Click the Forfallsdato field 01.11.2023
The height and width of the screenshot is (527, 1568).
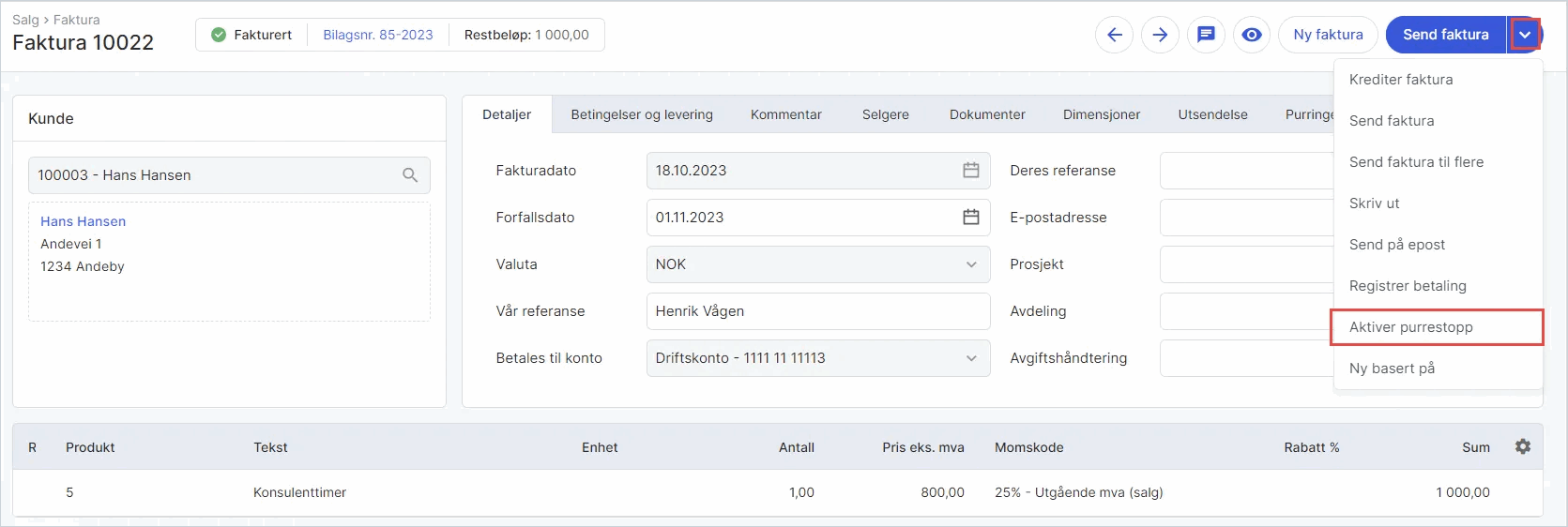click(818, 218)
